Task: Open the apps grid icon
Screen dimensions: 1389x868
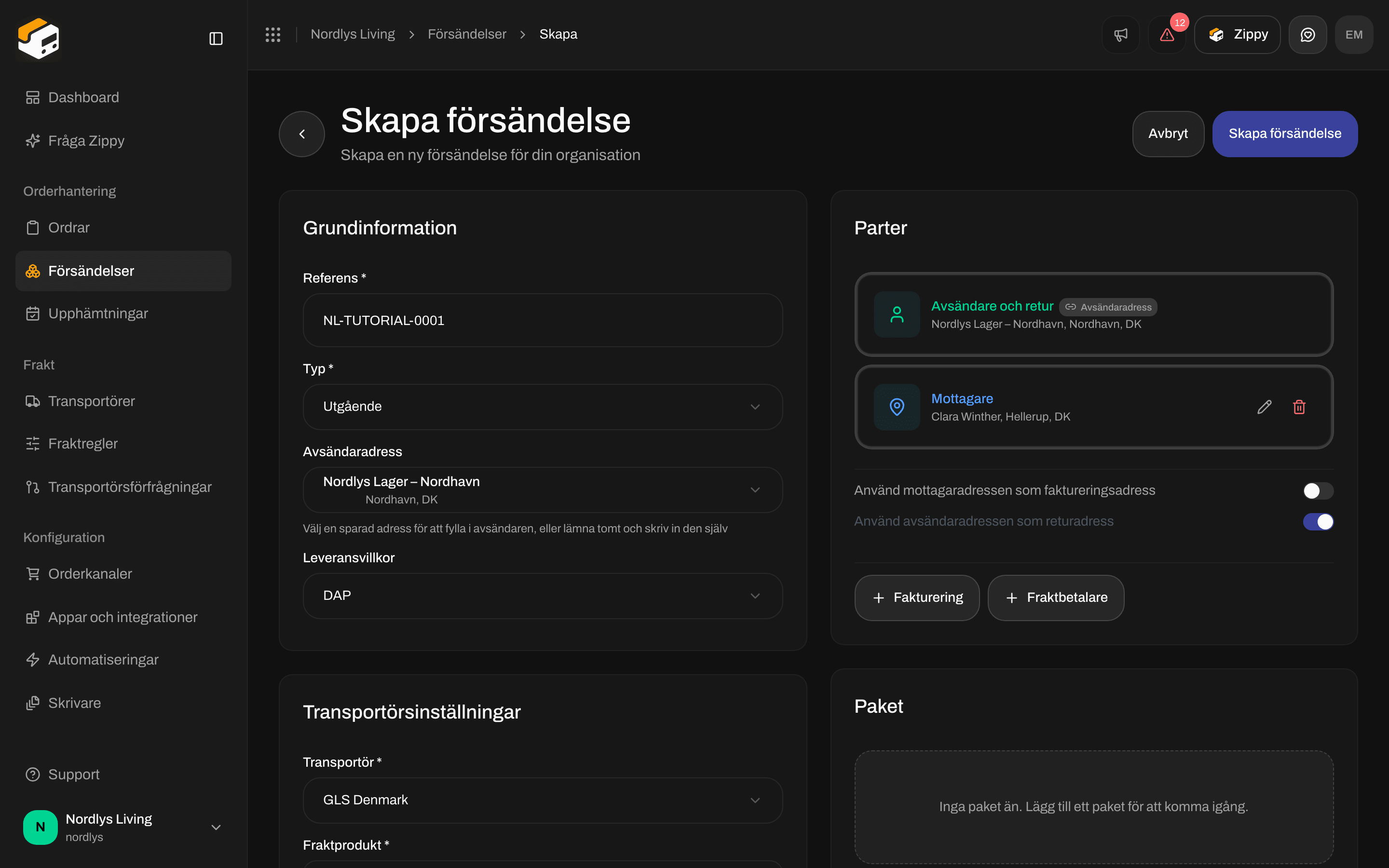Action: pos(272,34)
